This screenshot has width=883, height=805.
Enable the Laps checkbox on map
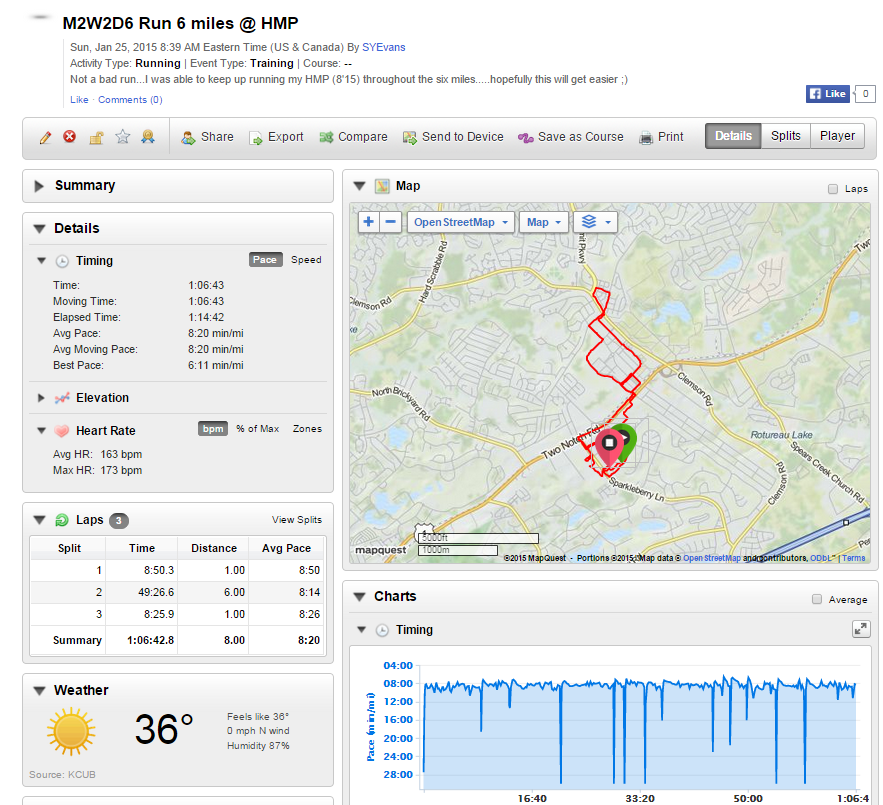(833, 189)
